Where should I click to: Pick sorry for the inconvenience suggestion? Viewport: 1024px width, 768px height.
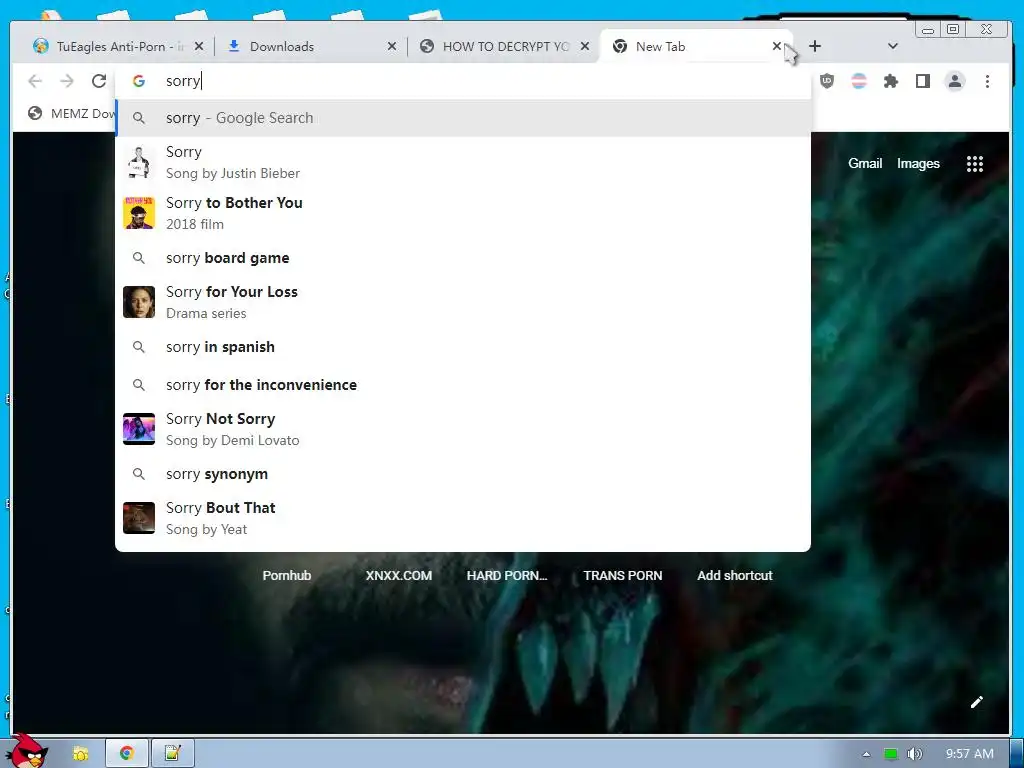pyautogui.click(x=463, y=385)
